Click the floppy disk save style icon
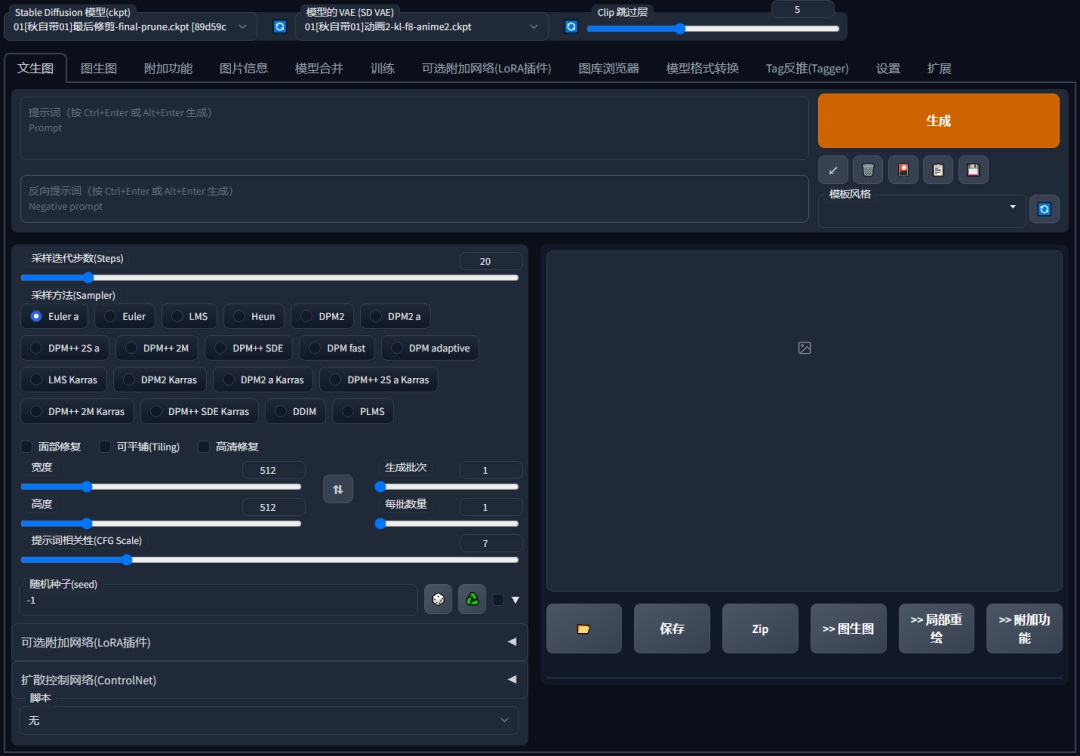This screenshot has height=756, width=1080. pyautogui.click(x=973, y=170)
